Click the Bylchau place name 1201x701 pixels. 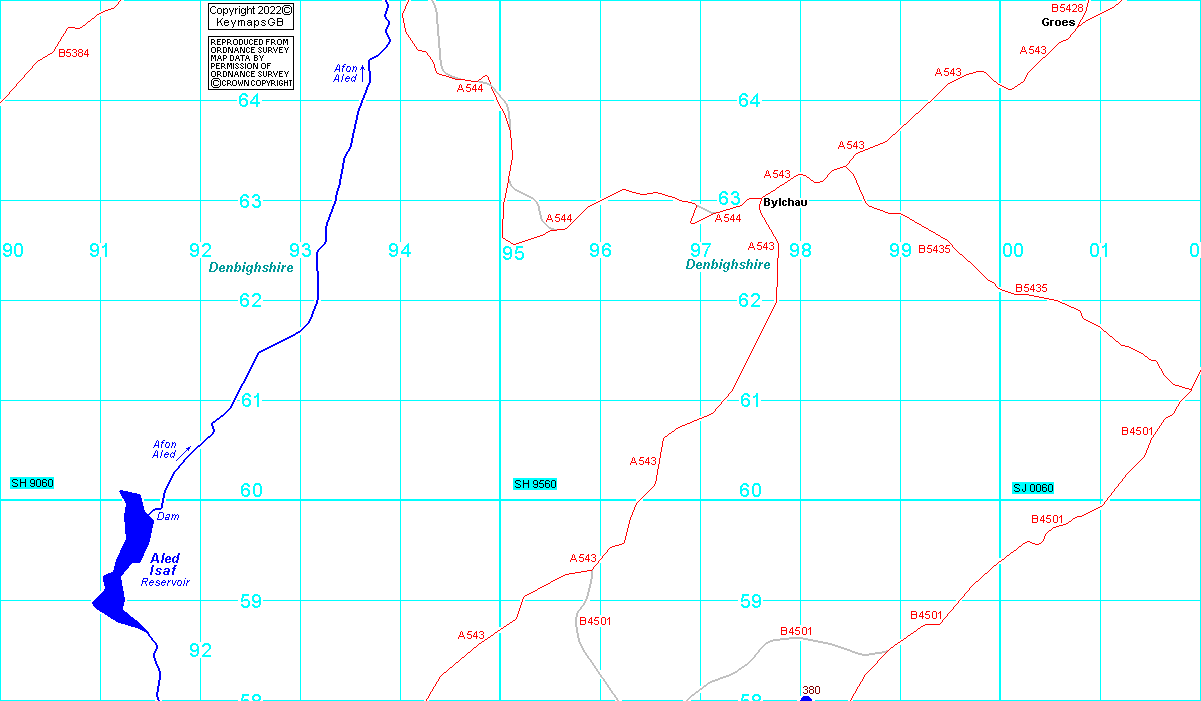click(x=785, y=202)
